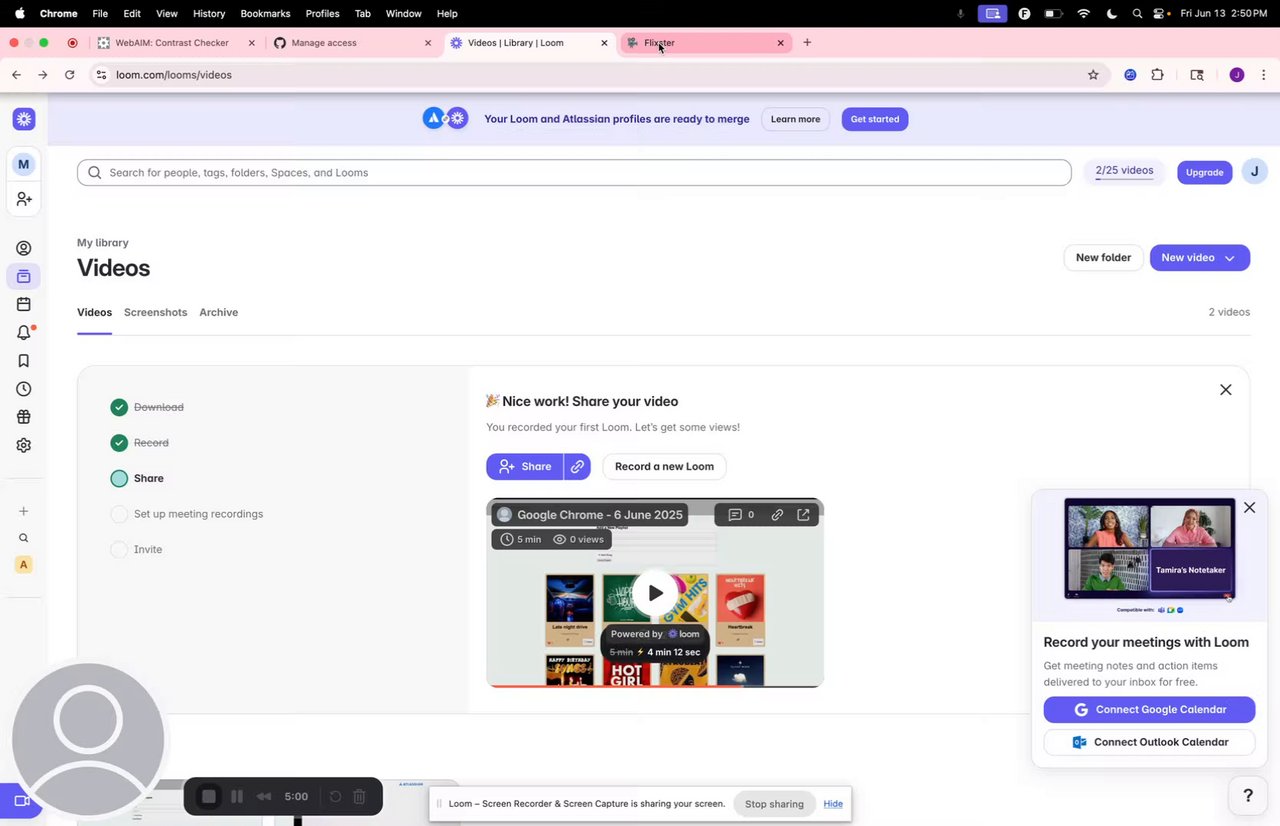Open the Bookmarks menu in menu bar
This screenshot has height=826, width=1280.
click(x=265, y=13)
